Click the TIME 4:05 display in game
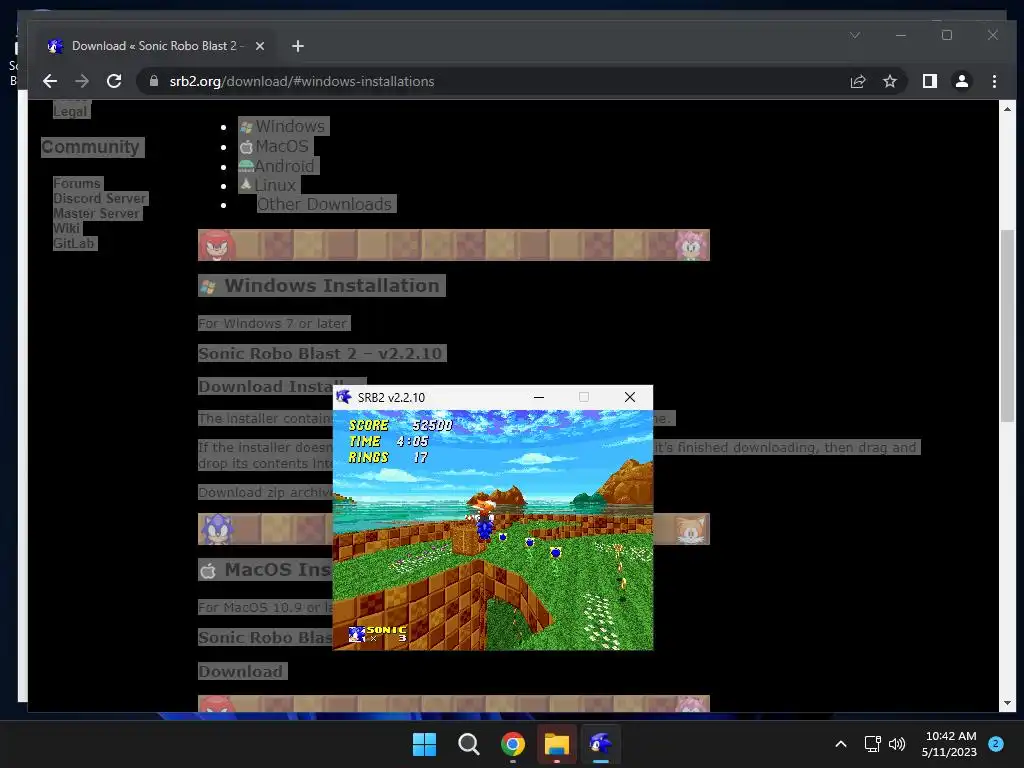This screenshot has width=1024, height=768. 388,441
